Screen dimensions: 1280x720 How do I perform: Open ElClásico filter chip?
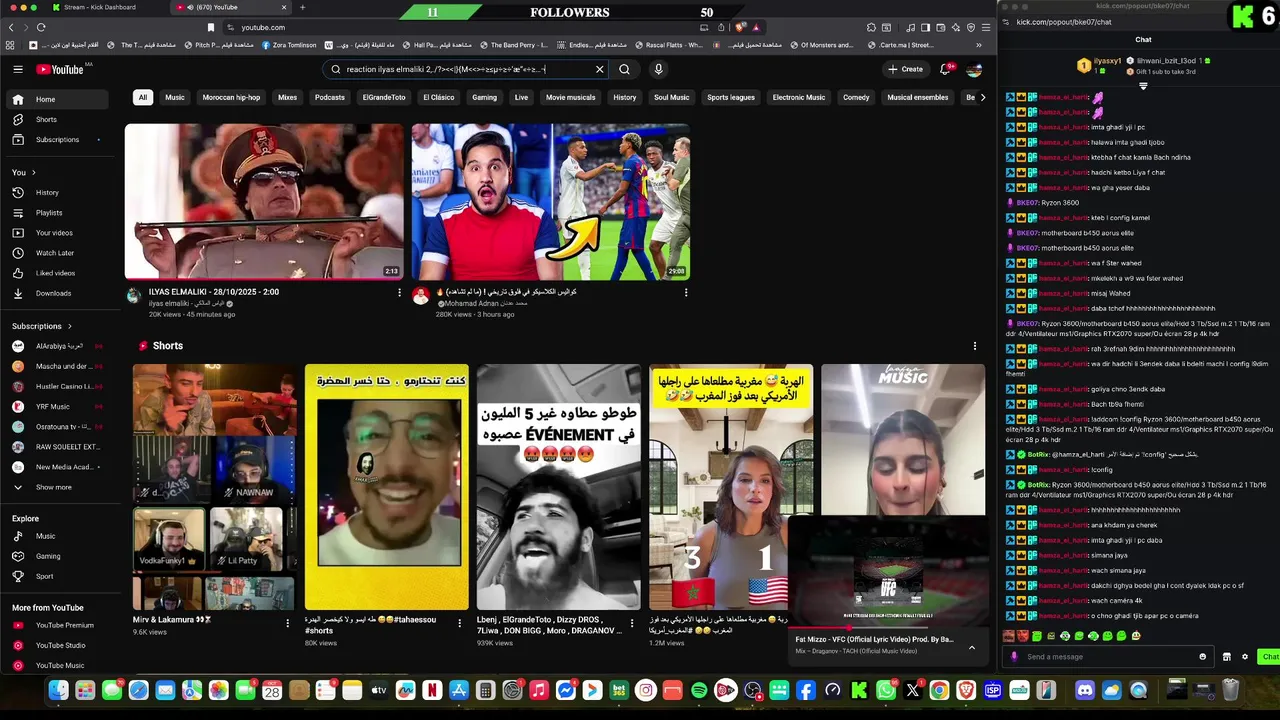(439, 97)
